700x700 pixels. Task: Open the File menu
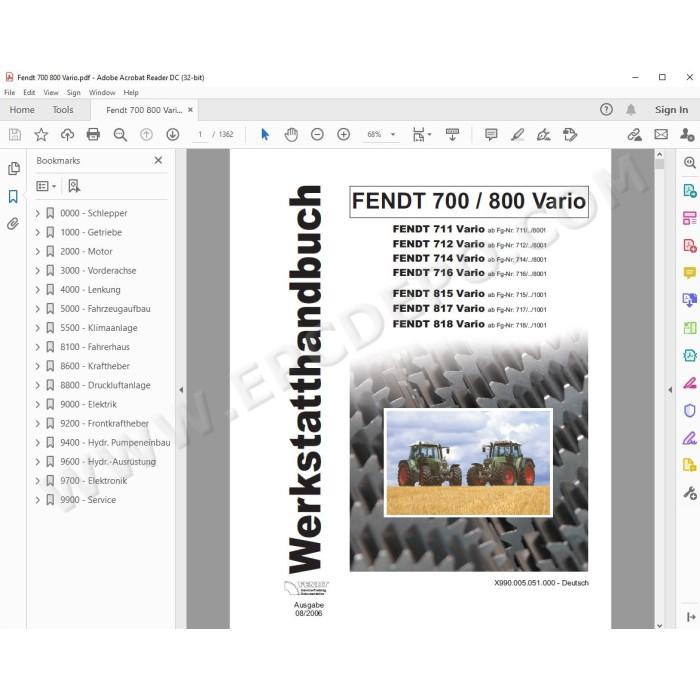[9, 92]
